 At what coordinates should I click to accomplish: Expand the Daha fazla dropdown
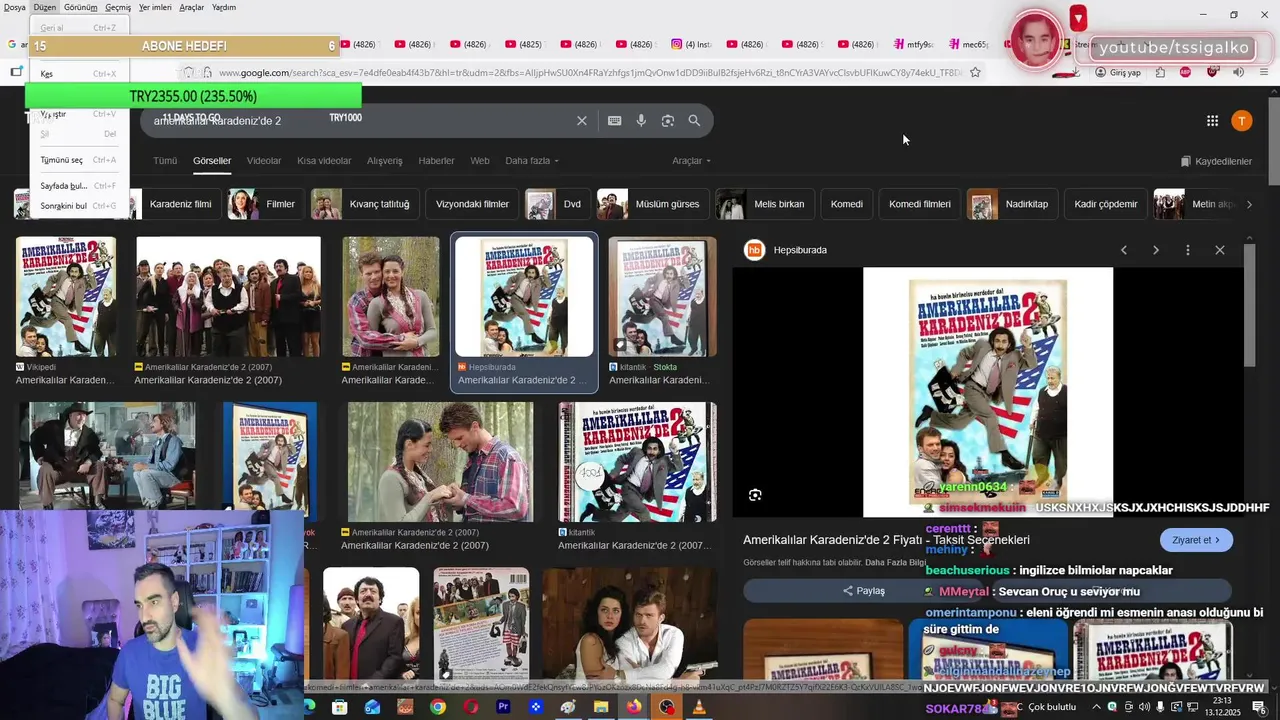(532, 161)
